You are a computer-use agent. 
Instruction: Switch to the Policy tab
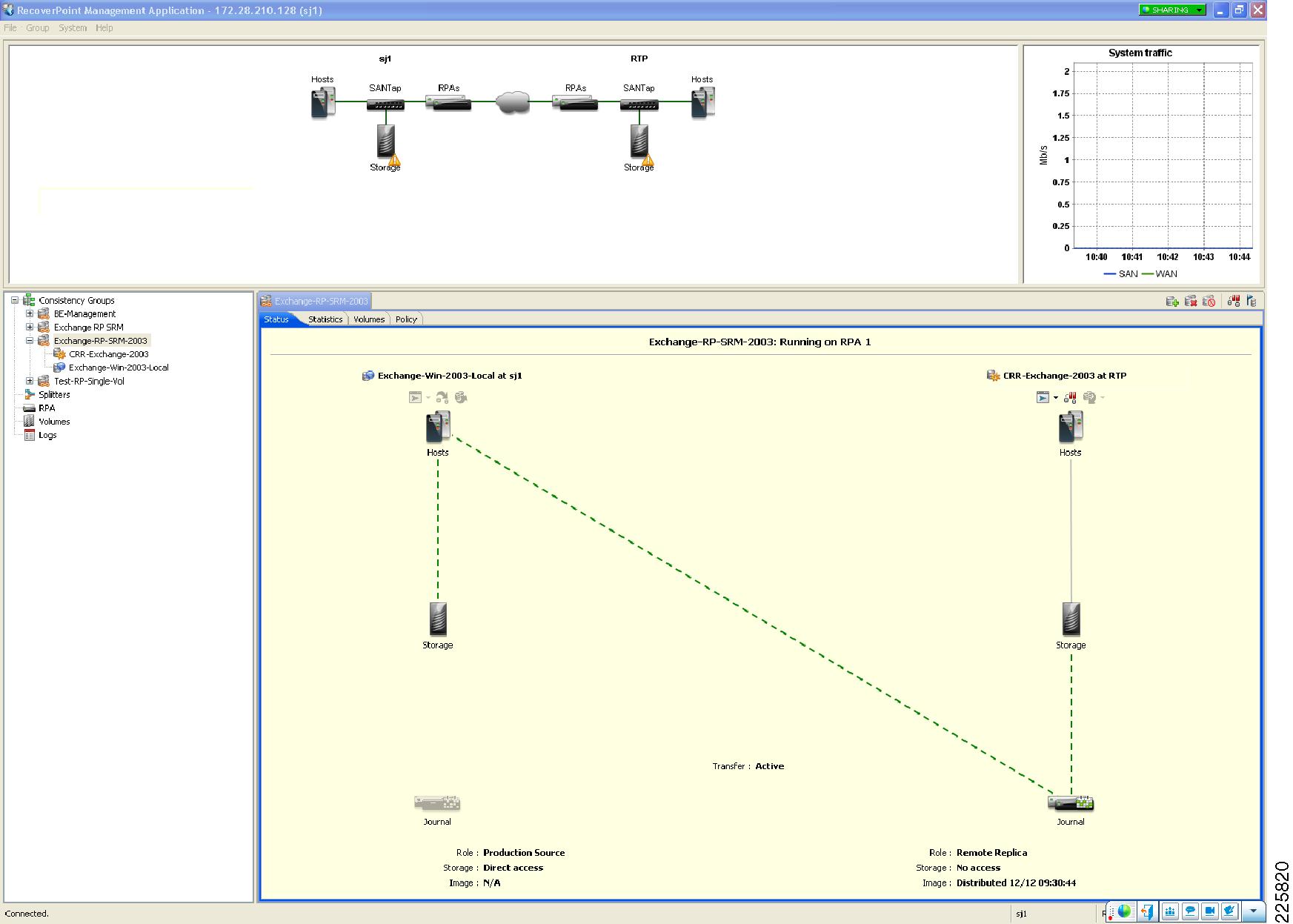(x=406, y=319)
